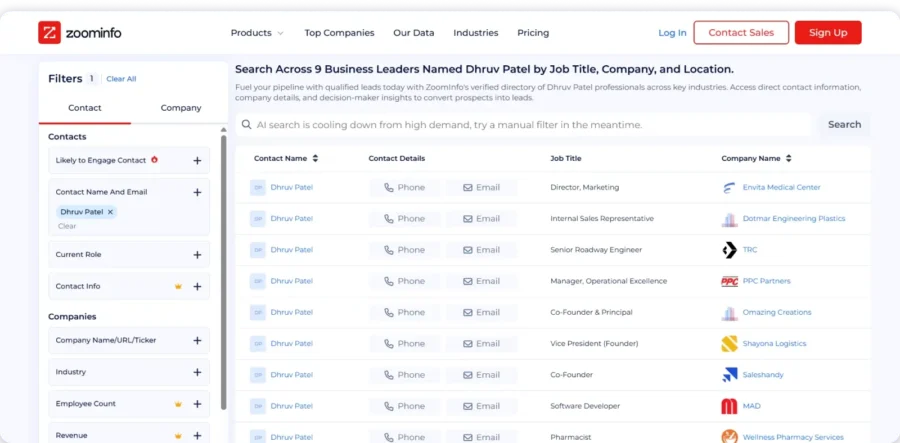900x443 pixels.
Task: Click the AI search input field
Action: [x=523, y=125]
